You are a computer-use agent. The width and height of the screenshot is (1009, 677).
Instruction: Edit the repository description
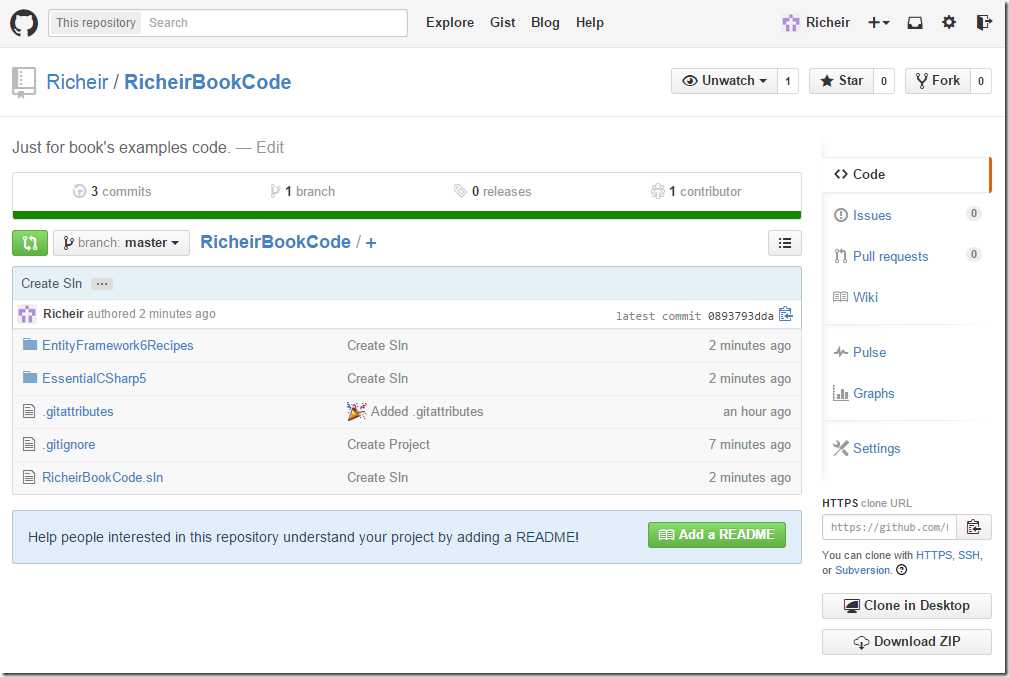point(270,147)
